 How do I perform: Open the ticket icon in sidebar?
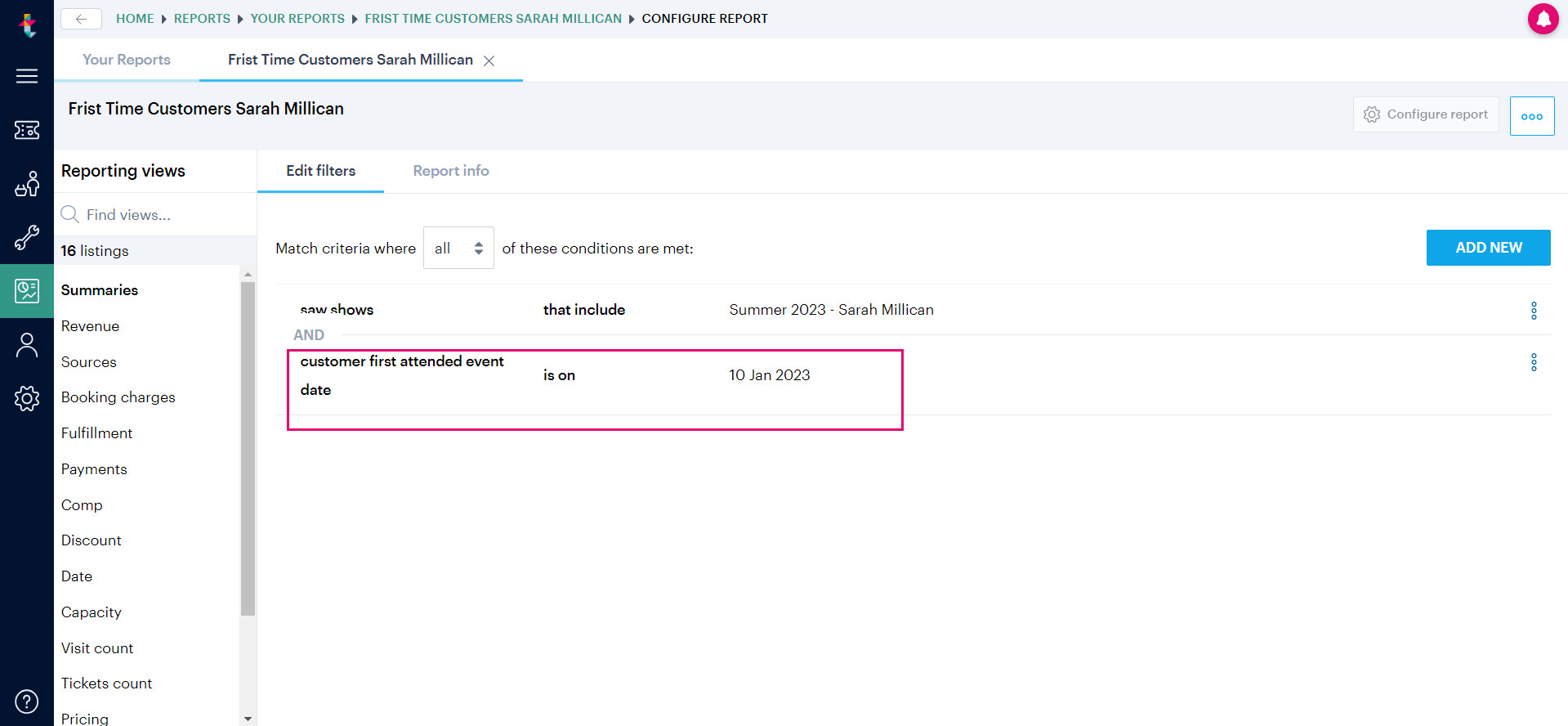click(x=27, y=130)
